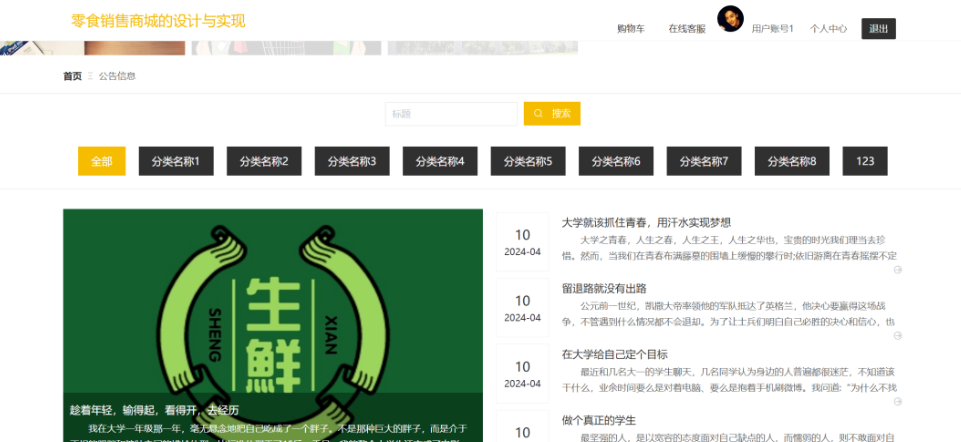Open arrow icon for 留退路就没有出路 article
Viewport: 961px width, 442px height.
coord(898,335)
